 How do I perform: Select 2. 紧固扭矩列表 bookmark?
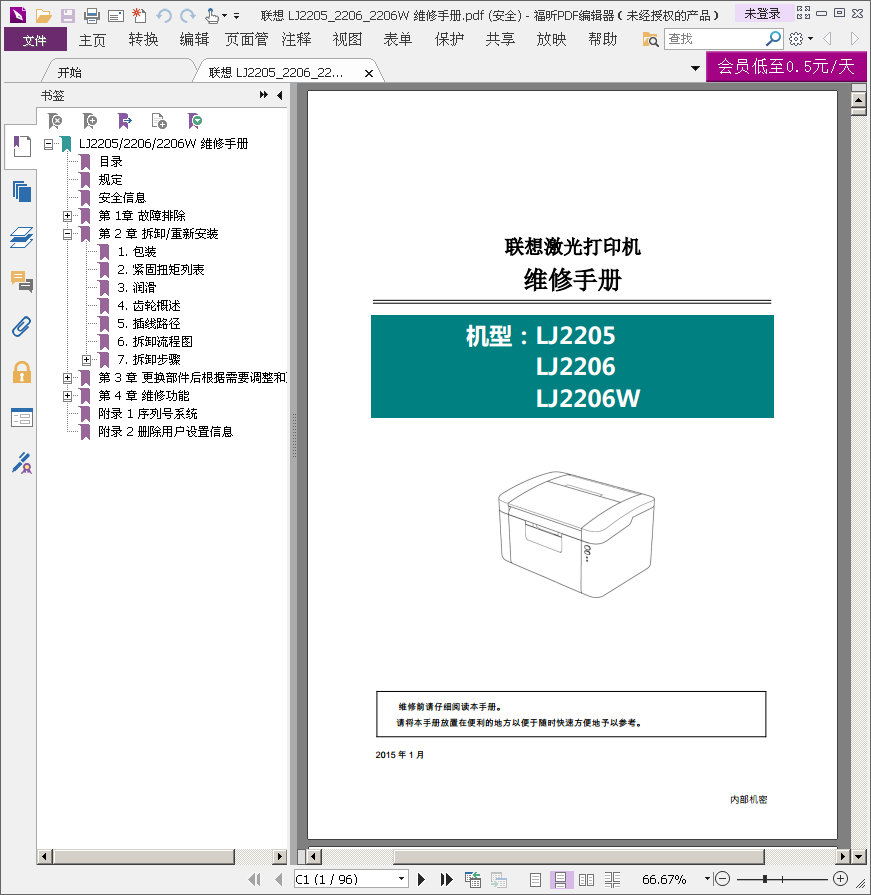click(161, 269)
